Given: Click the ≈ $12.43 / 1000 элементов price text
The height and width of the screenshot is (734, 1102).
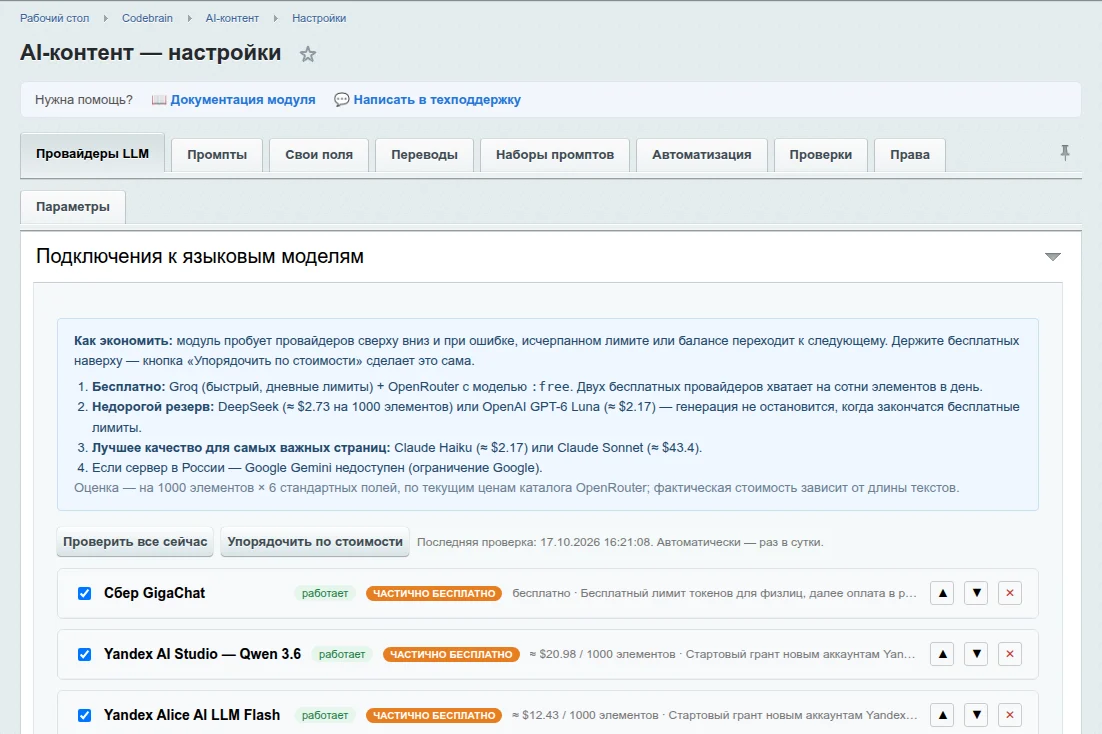Looking at the screenshot, I should [x=585, y=716].
